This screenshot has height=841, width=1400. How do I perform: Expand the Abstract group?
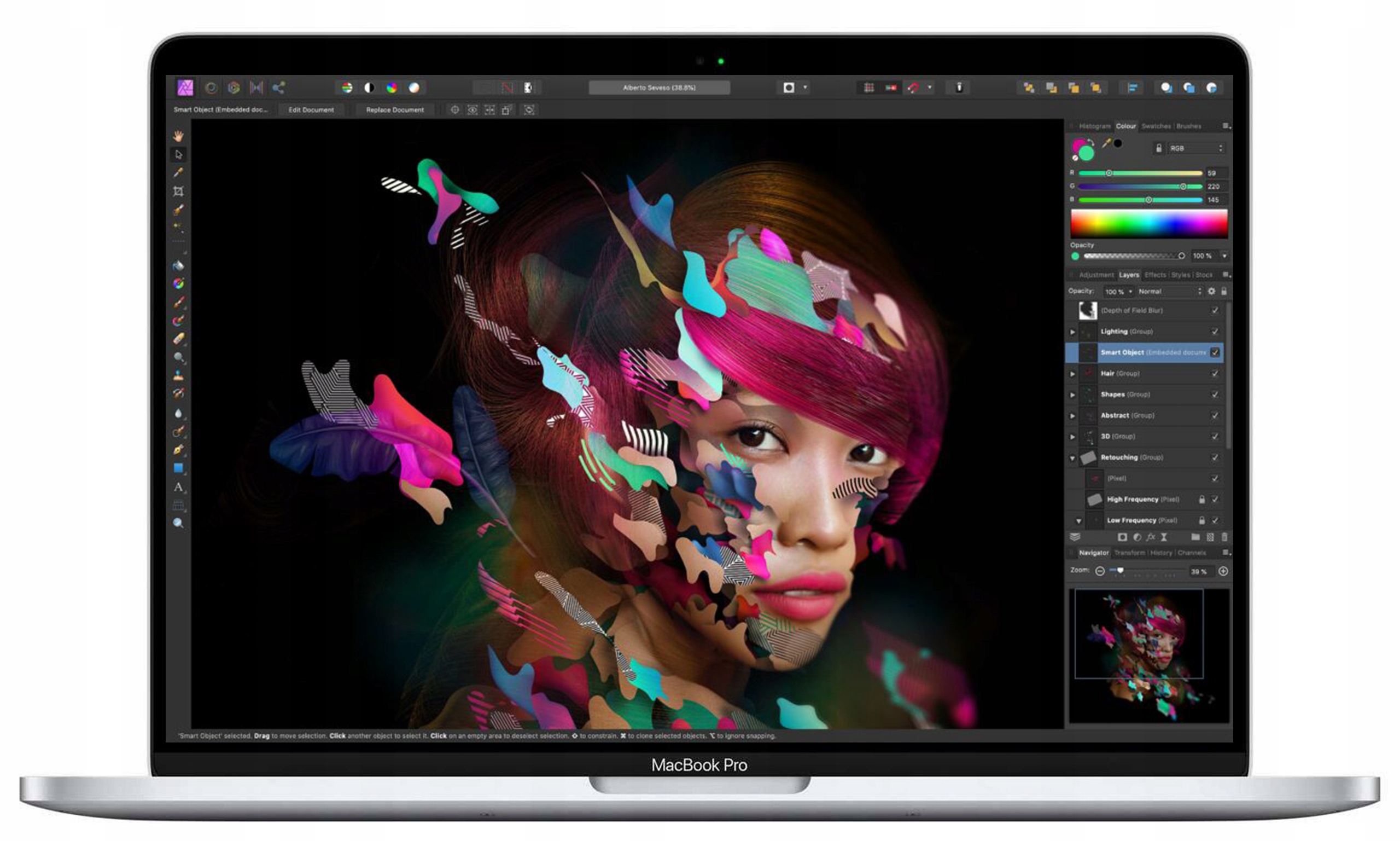pos(1072,415)
